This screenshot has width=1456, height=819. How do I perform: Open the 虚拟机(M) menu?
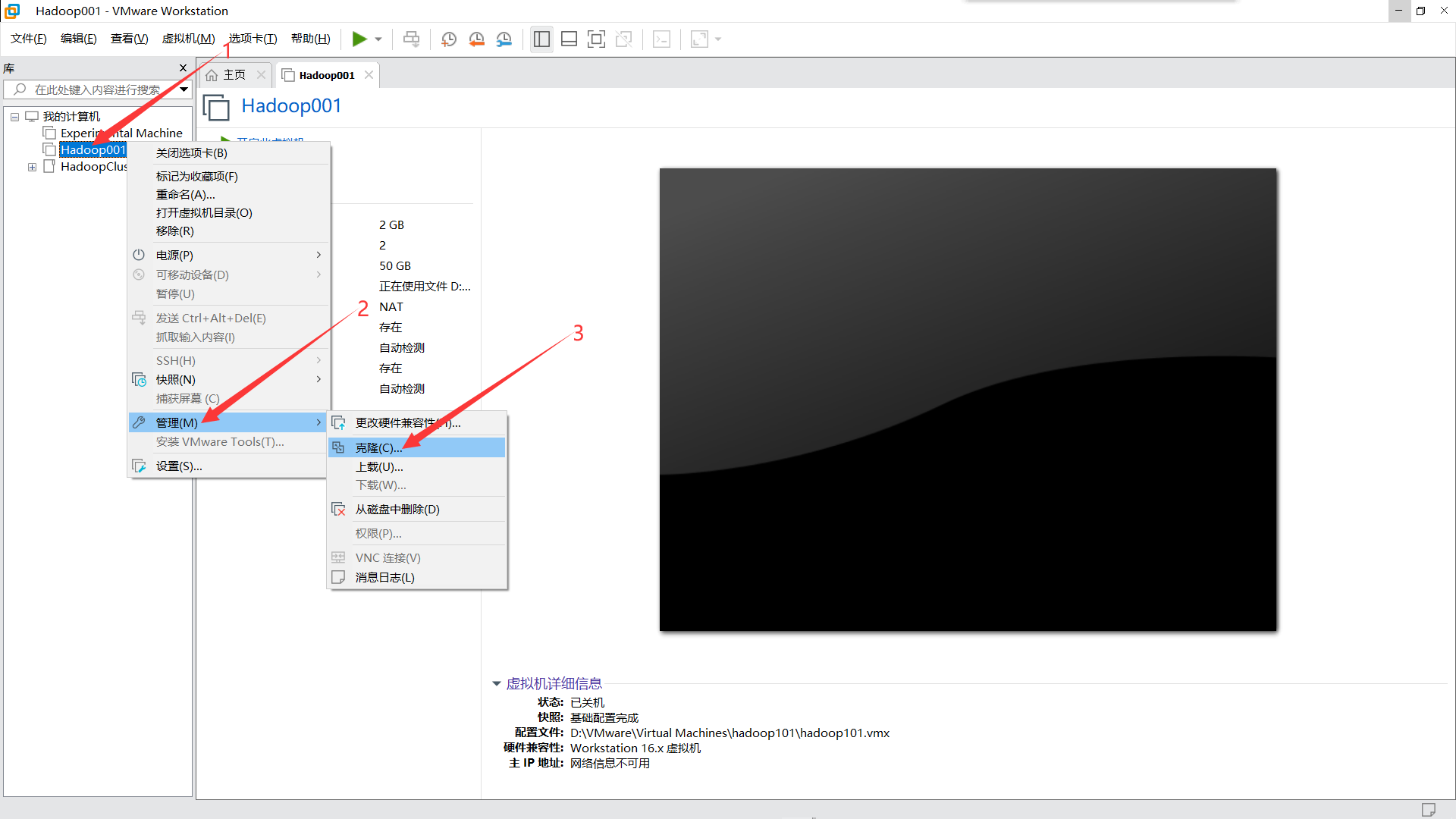(189, 39)
